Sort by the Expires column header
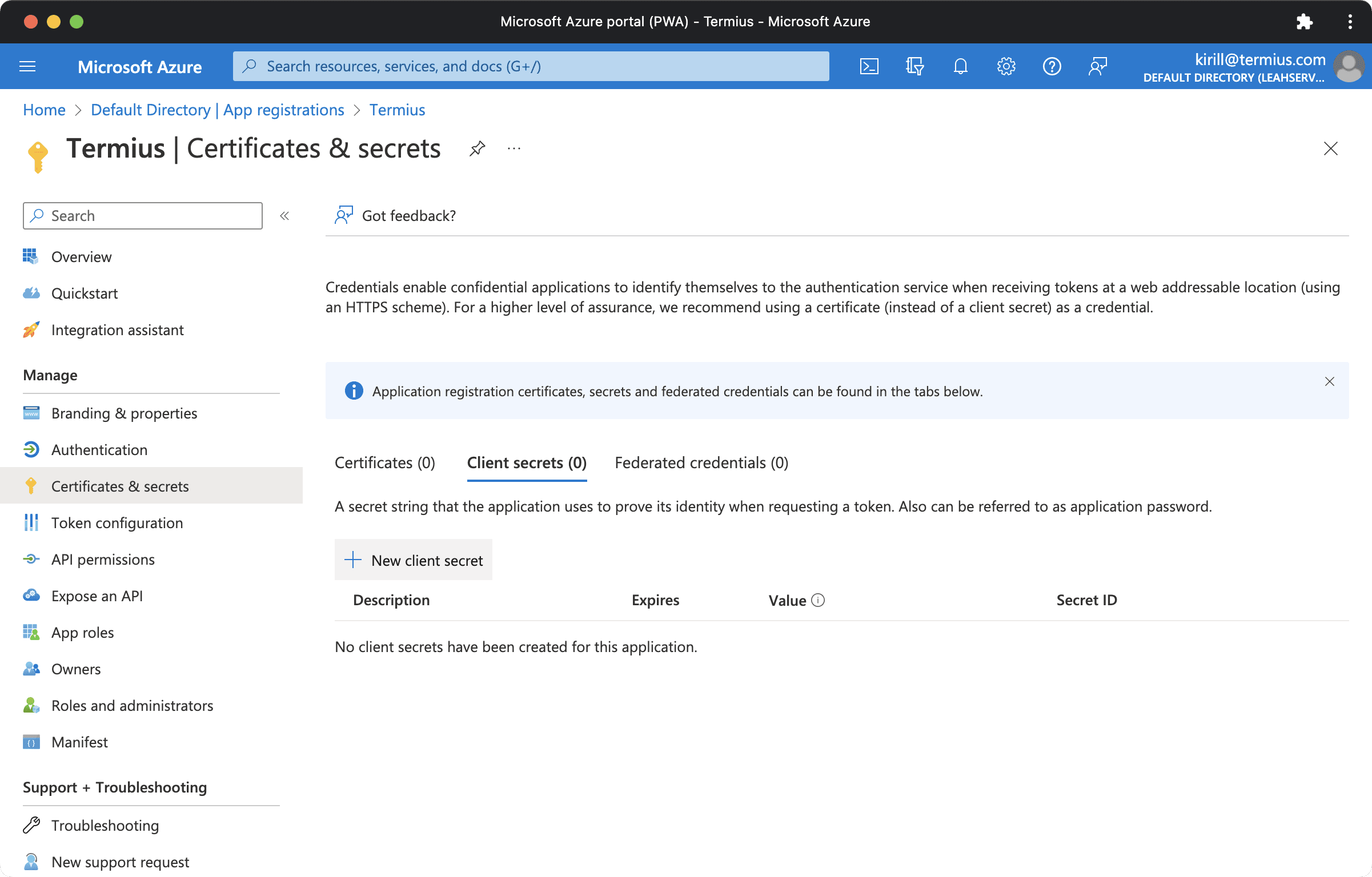The image size is (1372, 877). coord(655,600)
